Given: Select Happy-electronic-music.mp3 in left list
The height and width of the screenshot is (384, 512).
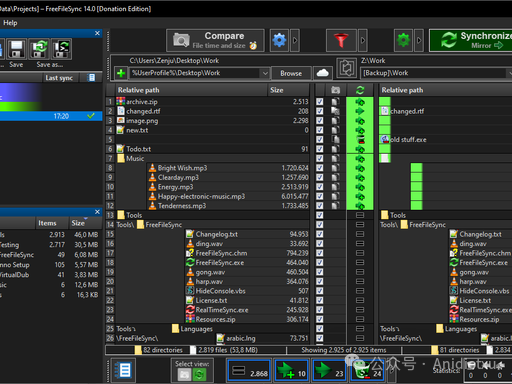Looking at the screenshot, I should pos(201,196).
